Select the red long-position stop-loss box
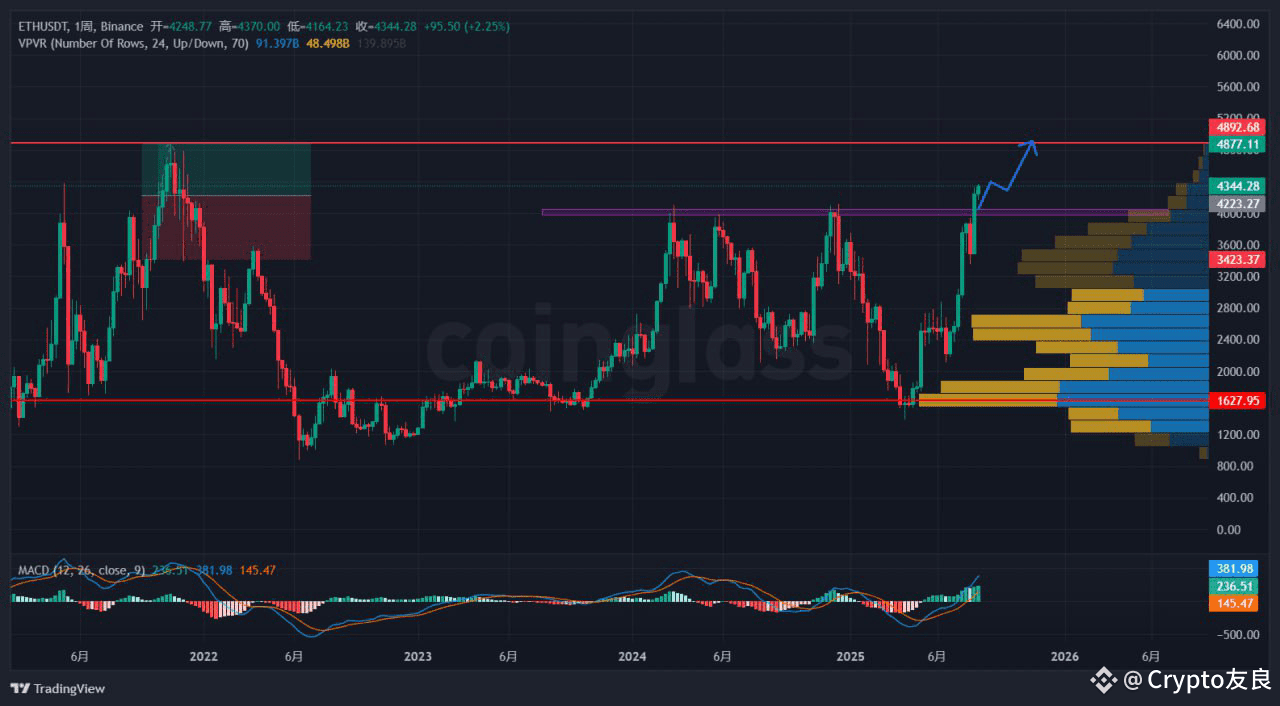Screen dimensions: 1280x706 226,227
